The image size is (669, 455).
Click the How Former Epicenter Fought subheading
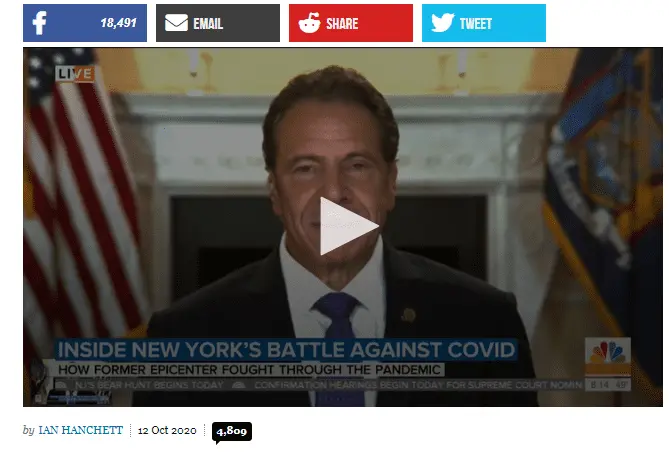tap(250, 370)
